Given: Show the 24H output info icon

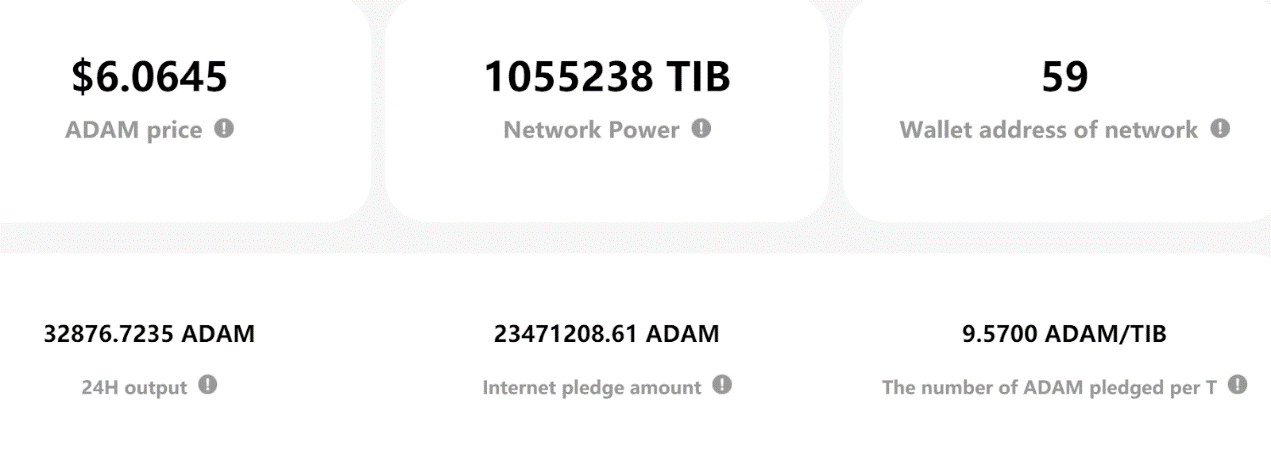Looking at the screenshot, I should (x=209, y=385).
